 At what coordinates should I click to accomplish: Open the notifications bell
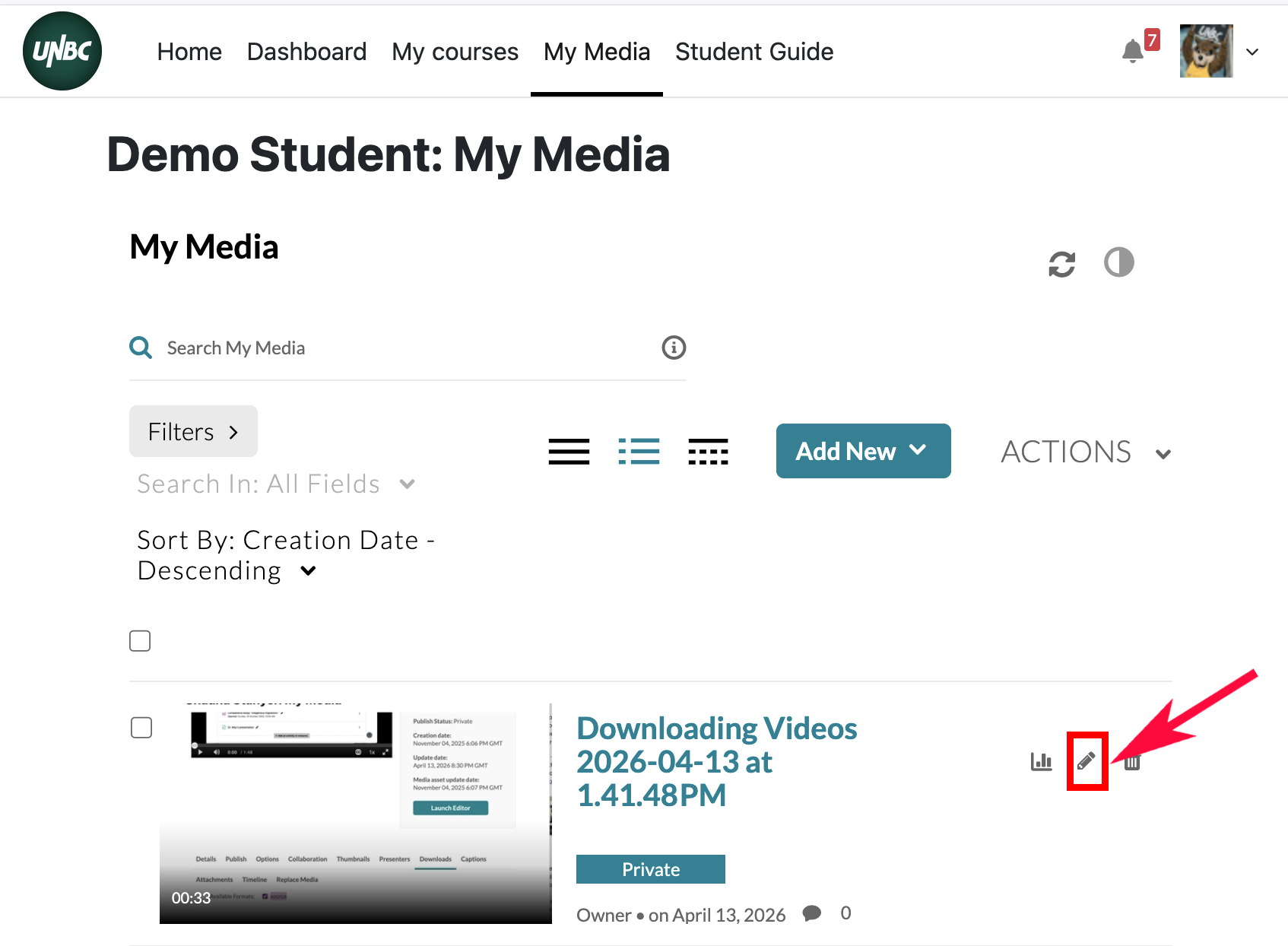(x=1132, y=51)
